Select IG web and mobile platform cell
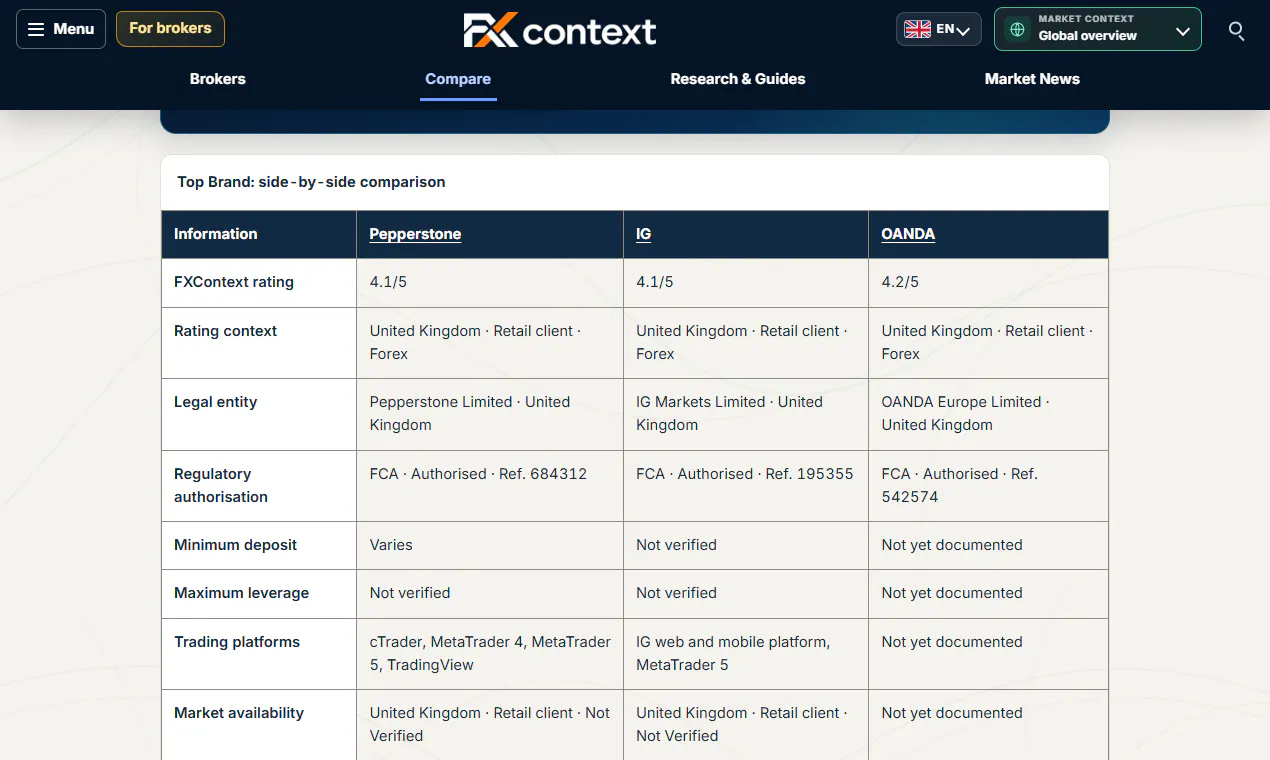Screen dimensions: 1270x760 (746, 654)
